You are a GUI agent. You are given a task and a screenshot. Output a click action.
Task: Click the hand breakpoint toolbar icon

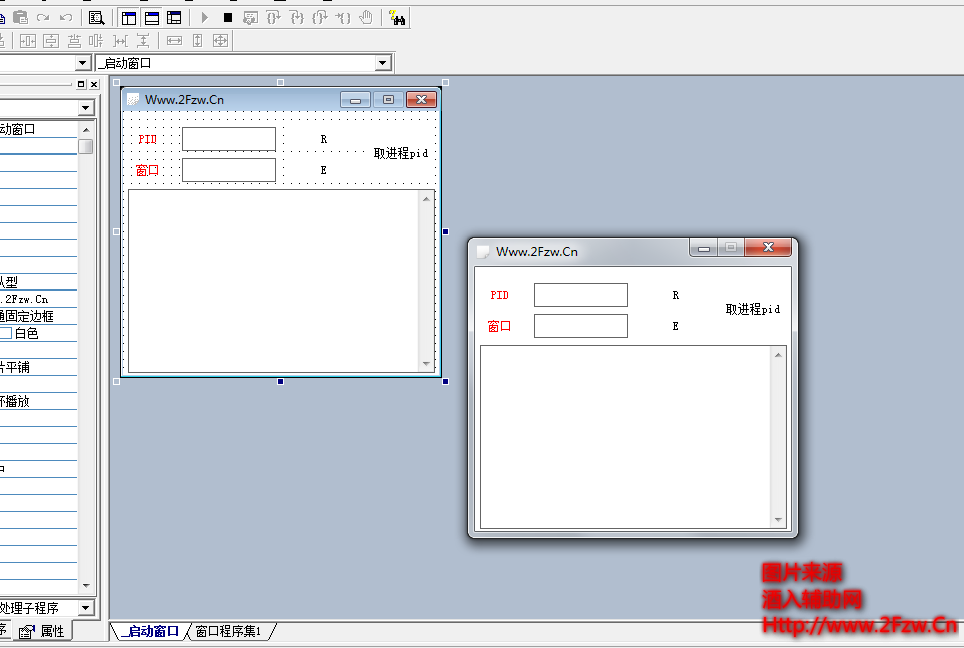click(366, 17)
